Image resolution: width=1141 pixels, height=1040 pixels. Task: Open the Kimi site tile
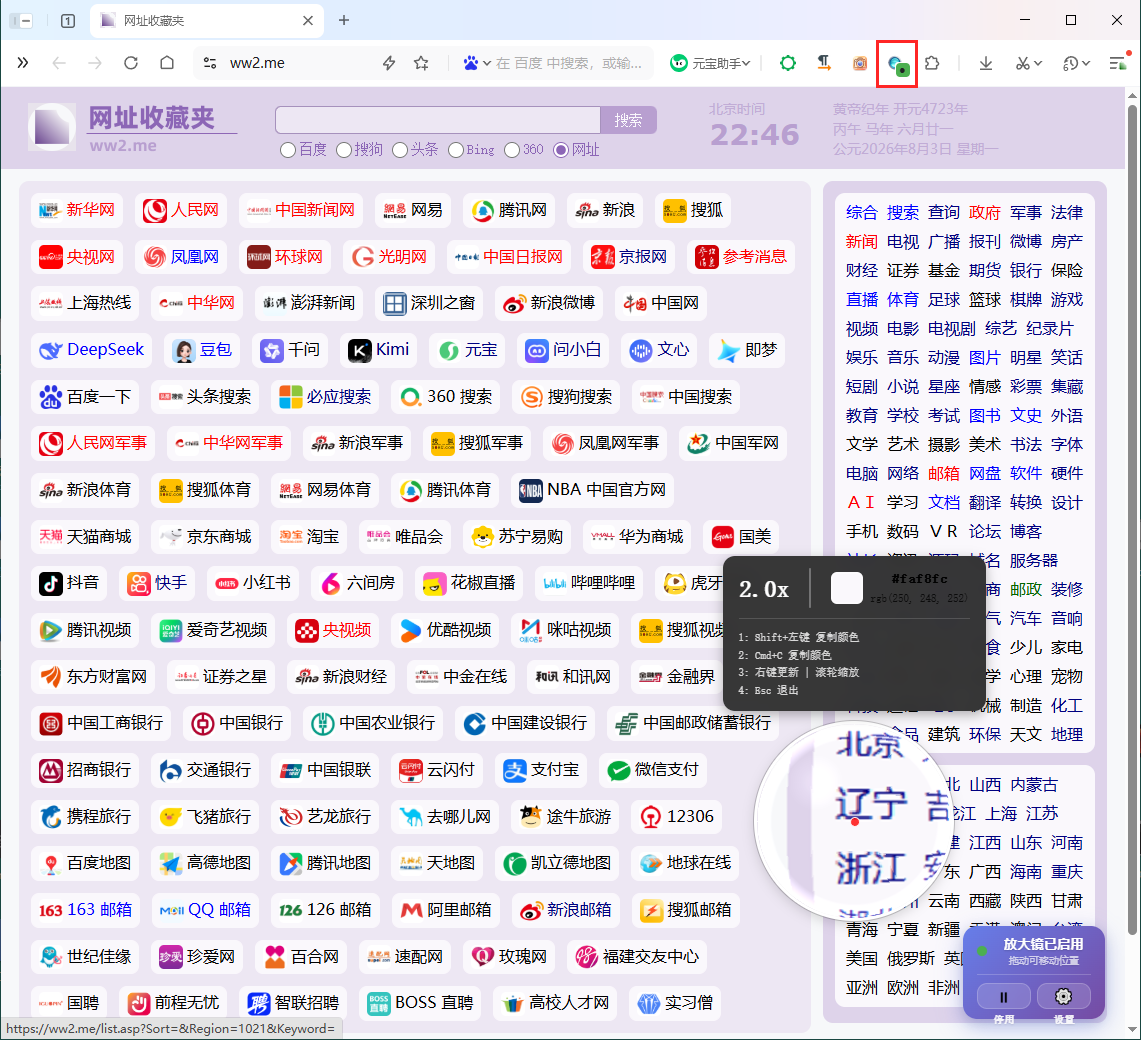379,350
